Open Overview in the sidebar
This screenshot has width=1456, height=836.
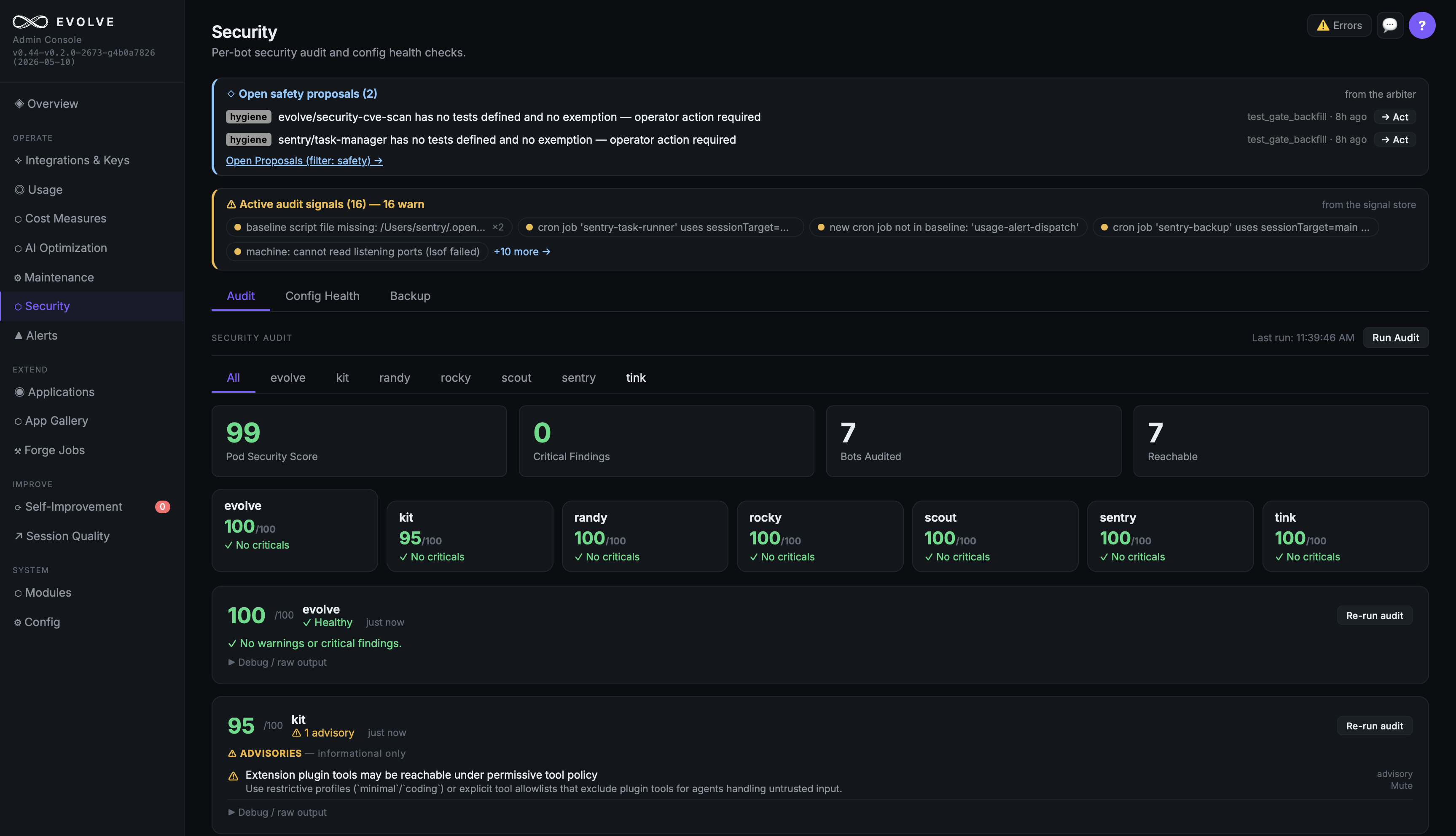coord(92,104)
